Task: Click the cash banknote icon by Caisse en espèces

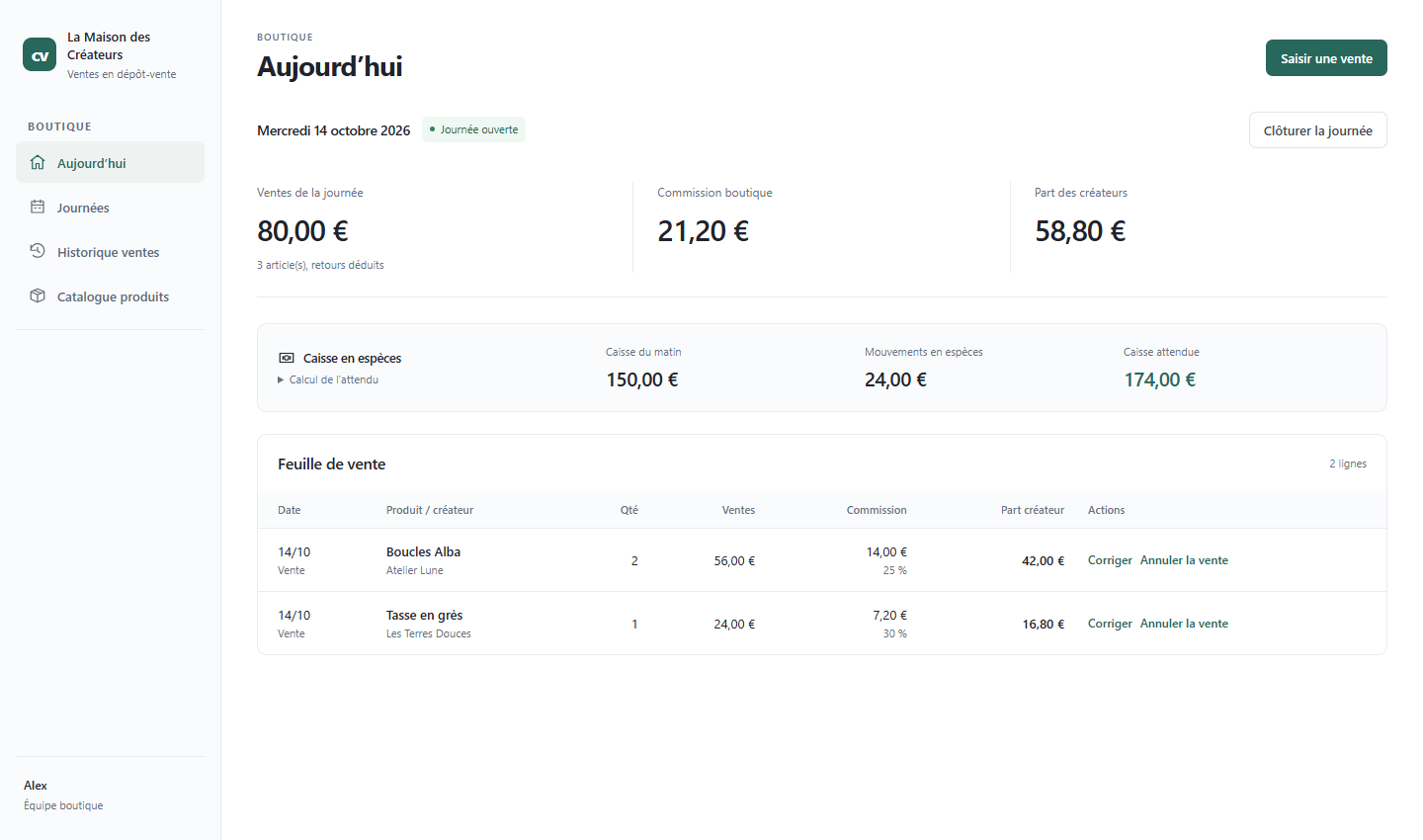Action: 287,358
